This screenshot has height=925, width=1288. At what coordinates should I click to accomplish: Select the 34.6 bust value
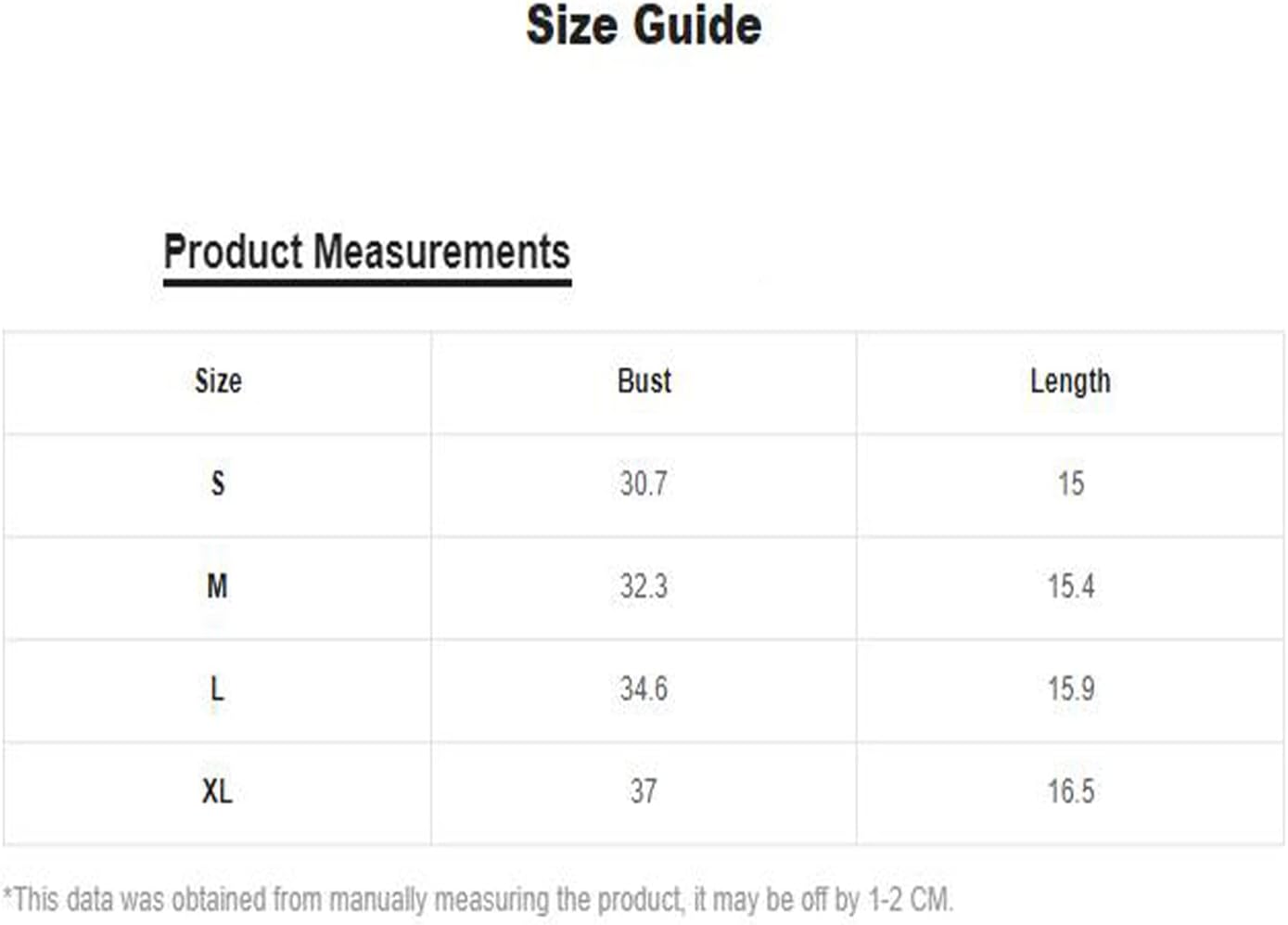[644, 689]
